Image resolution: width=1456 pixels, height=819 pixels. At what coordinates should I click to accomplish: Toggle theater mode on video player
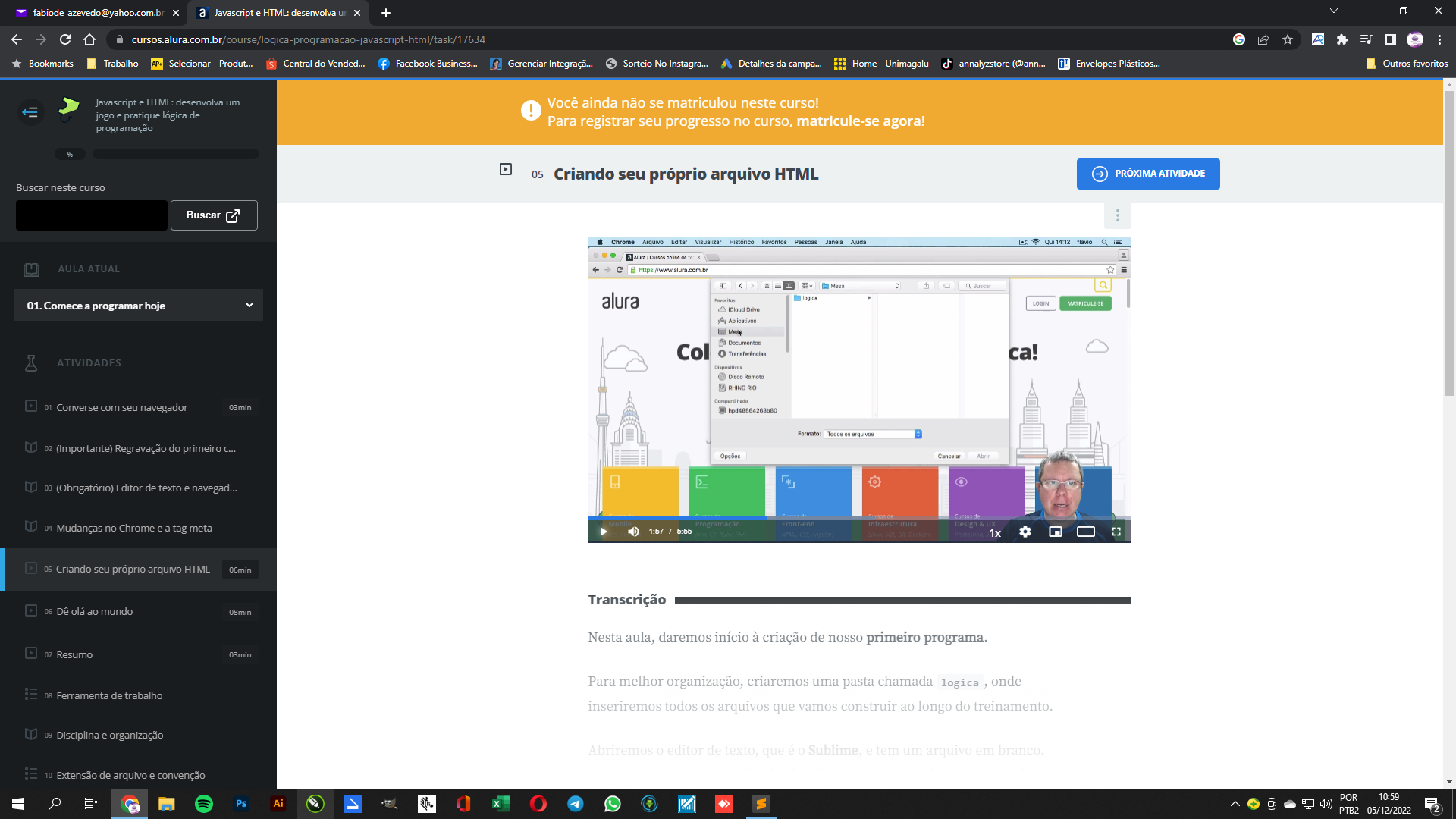(1086, 532)
